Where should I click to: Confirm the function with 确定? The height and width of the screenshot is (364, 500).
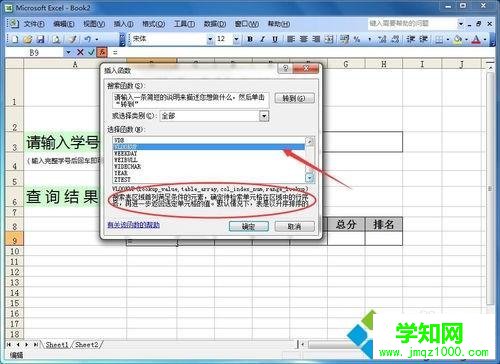[x=249, y=227]
